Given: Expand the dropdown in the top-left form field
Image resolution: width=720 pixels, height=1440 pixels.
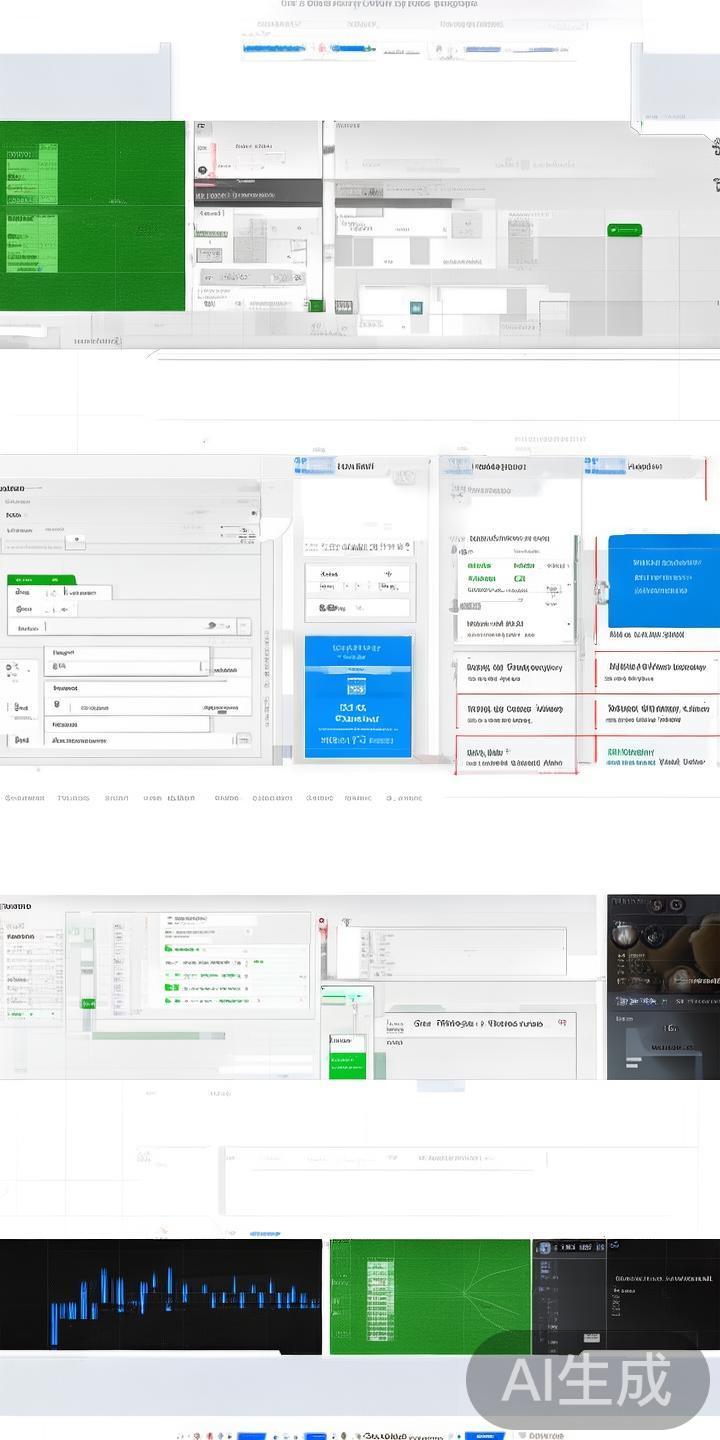Looking at the screenshot, I should pos(74,540).
